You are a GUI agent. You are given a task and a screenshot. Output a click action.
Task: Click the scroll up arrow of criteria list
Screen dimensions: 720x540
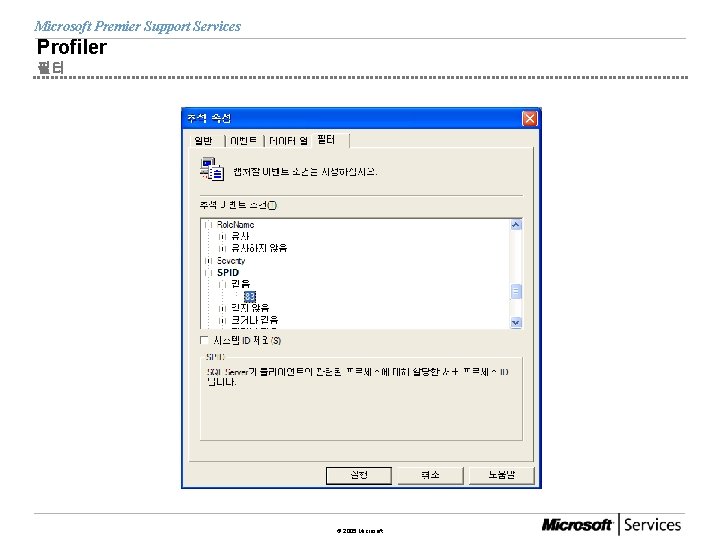pos(516,225)
